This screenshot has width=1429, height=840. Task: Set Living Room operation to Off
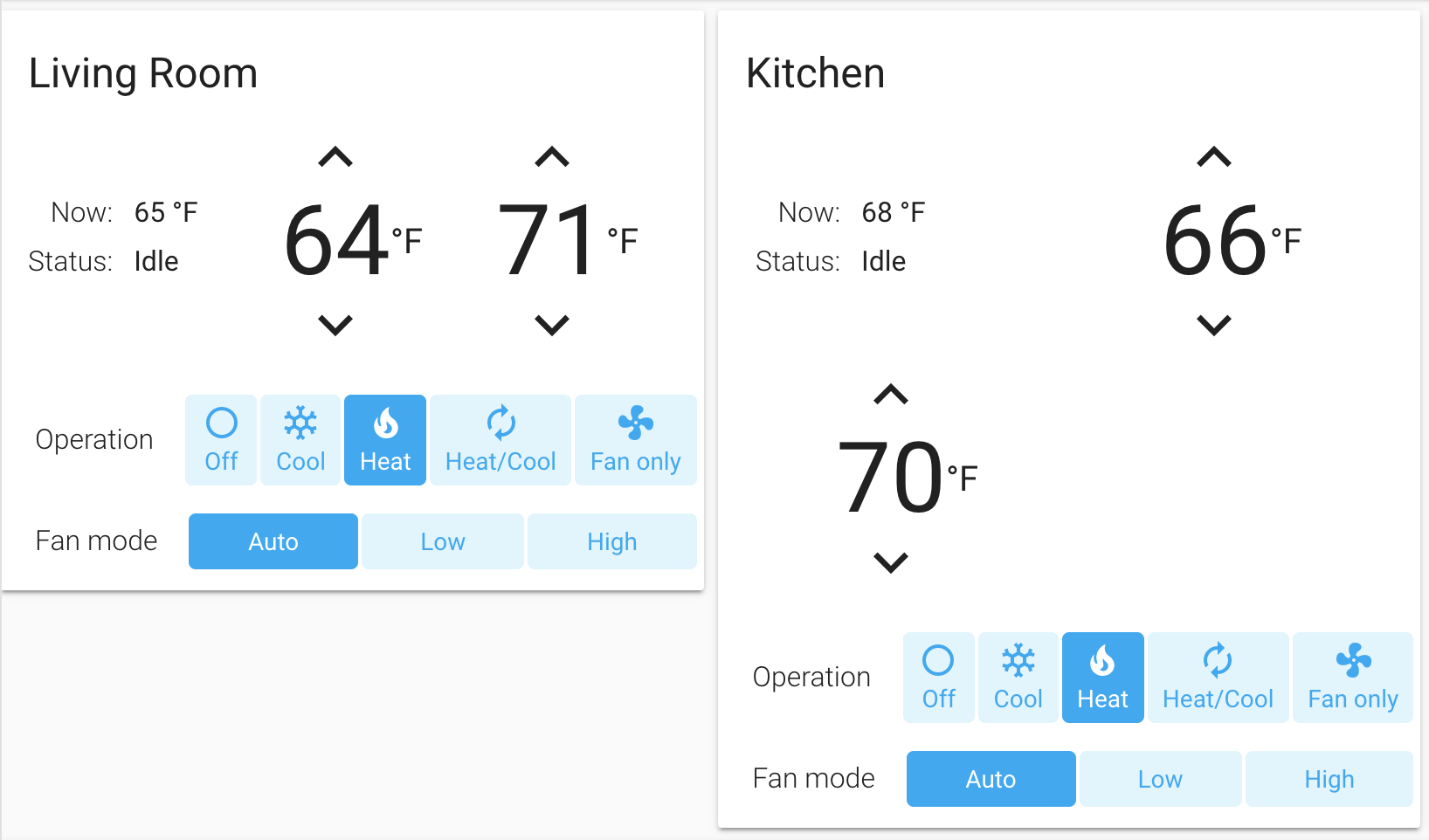click(x=221, y=440)
